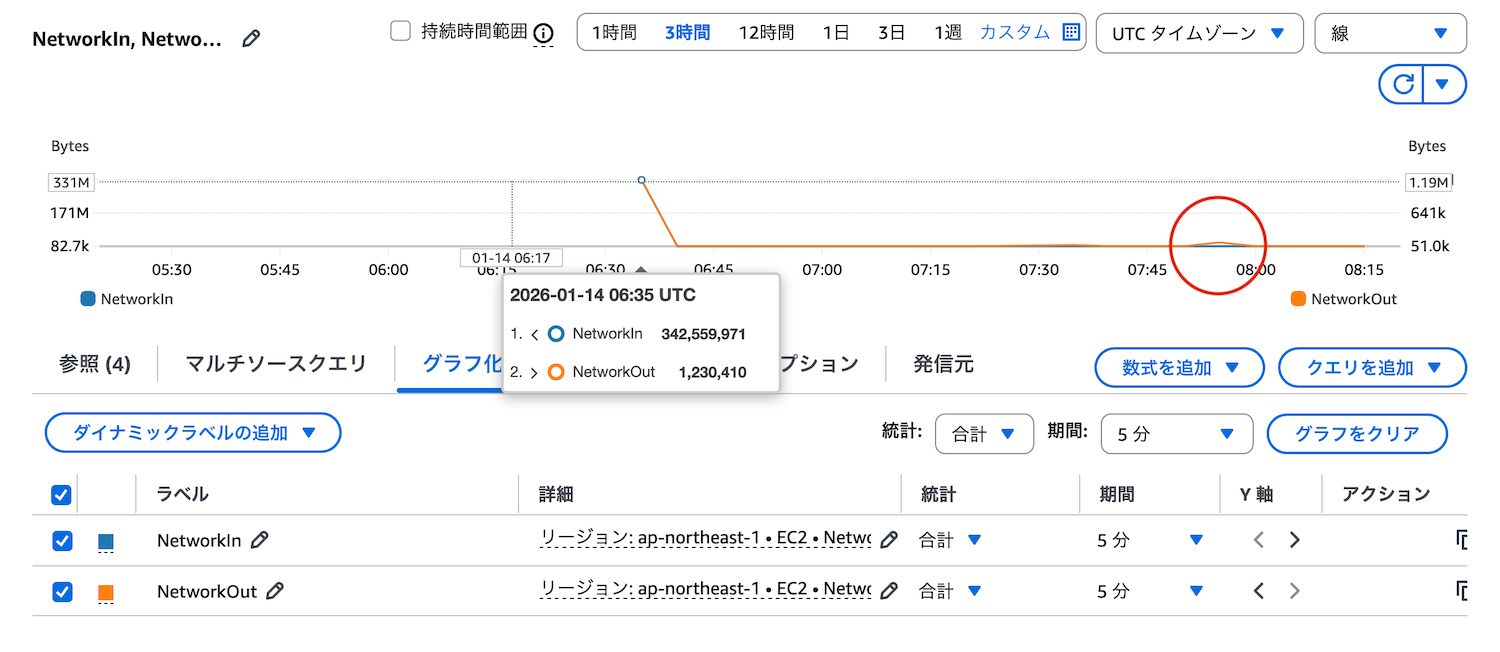Switch to the マルチソースクエリ tab
The height and width of the screenshot is (652, 1500).
pos(276,364)
